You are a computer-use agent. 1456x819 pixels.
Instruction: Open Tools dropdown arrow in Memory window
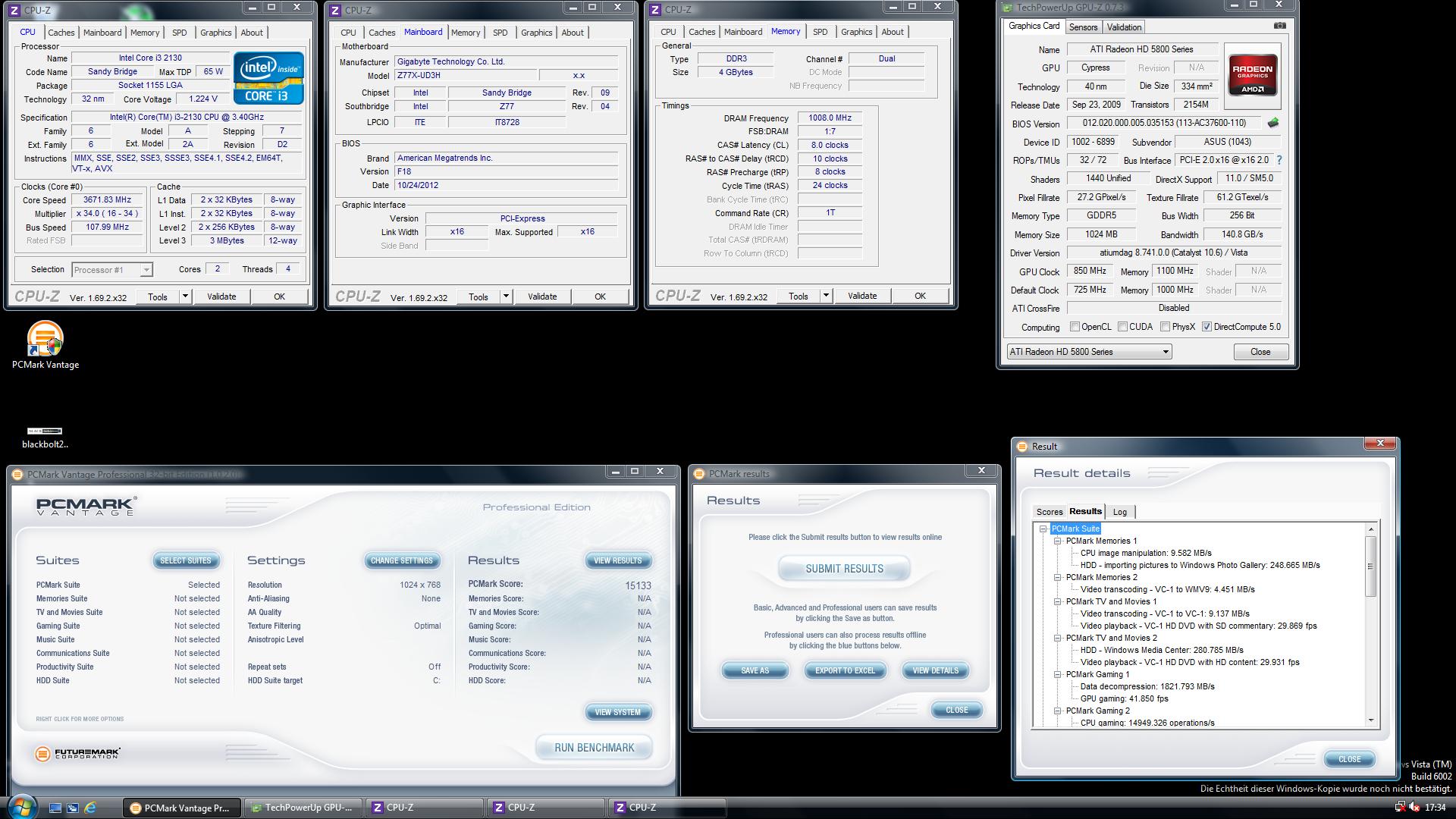pyautogui.click(x=826, y=296)
